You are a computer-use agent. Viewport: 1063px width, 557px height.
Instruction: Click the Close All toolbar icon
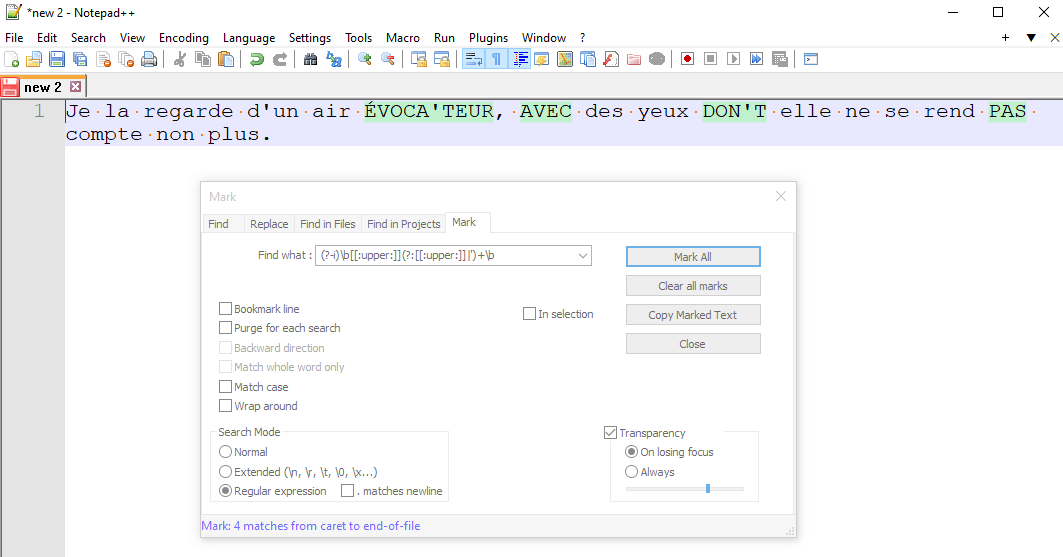[x=126, y=60]
